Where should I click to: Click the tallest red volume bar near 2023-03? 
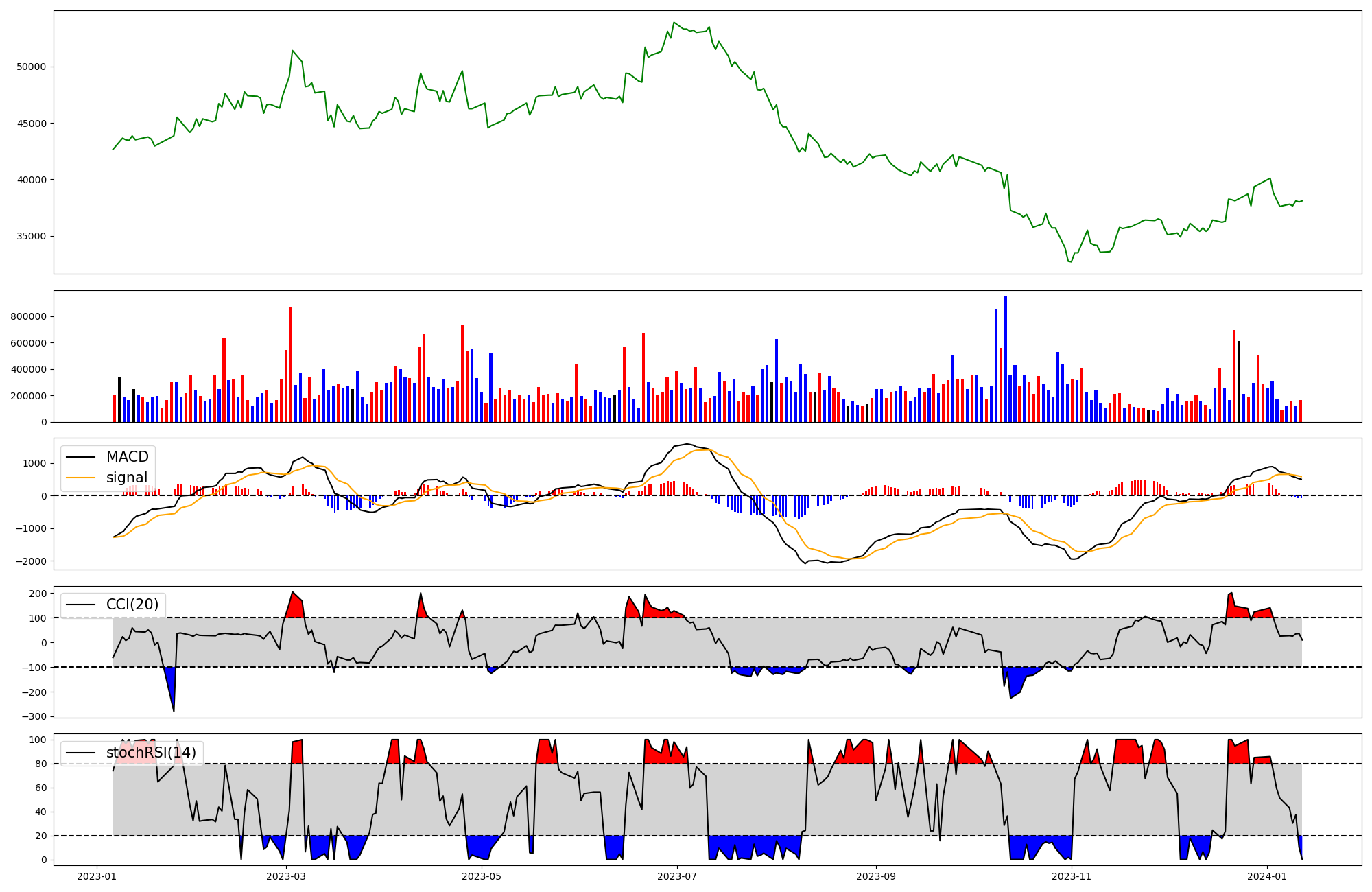pyautogui.click(x=291, y=364)
